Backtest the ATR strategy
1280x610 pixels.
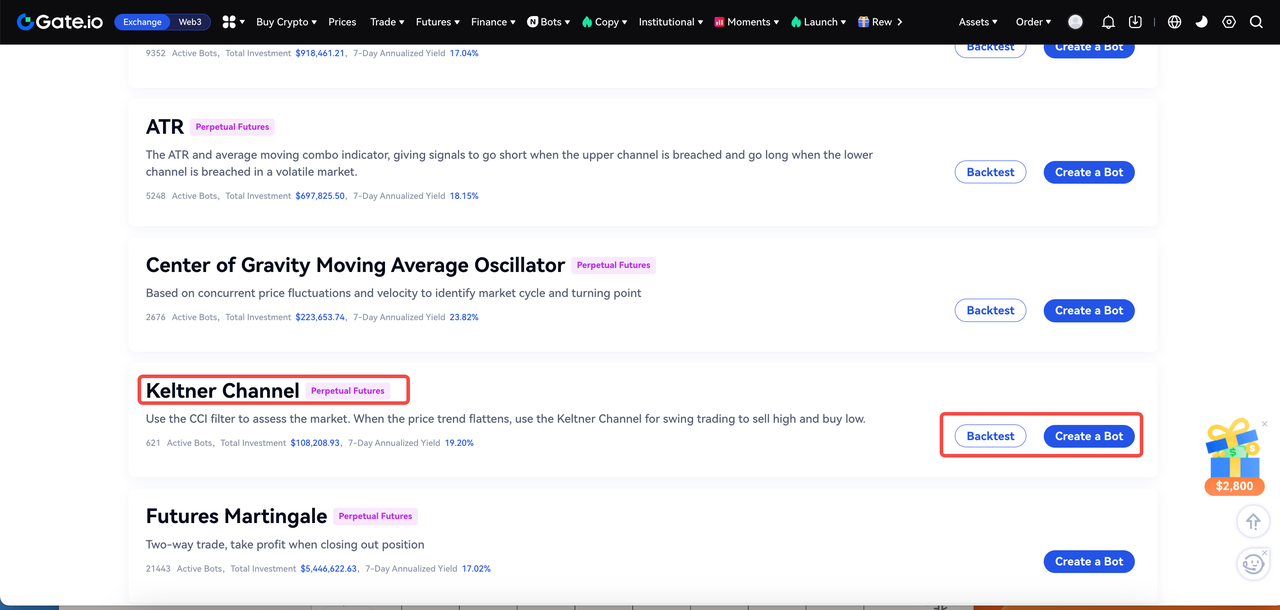tap(990, 172)
